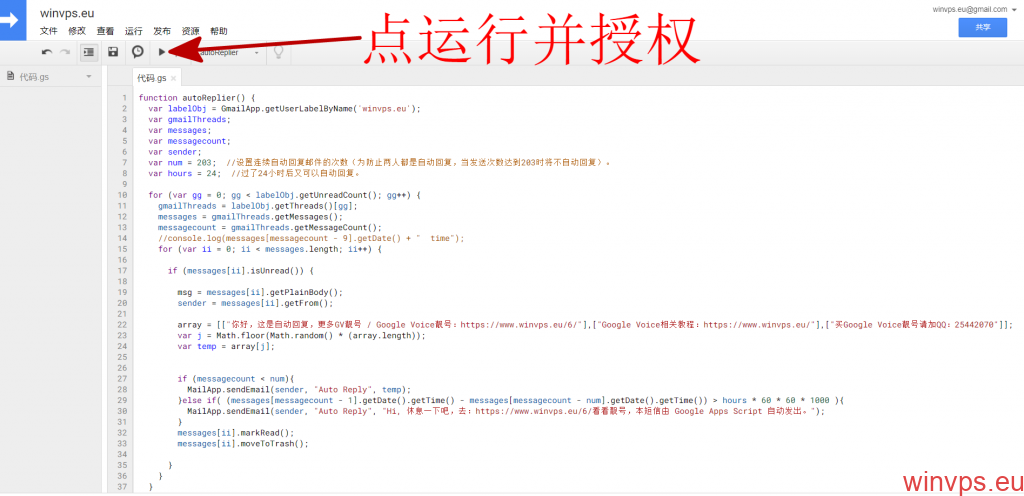Click the lightbulb hints icon
Image resolution: width=1024 pixels, height=496 pixels.
tap(279, 51)
